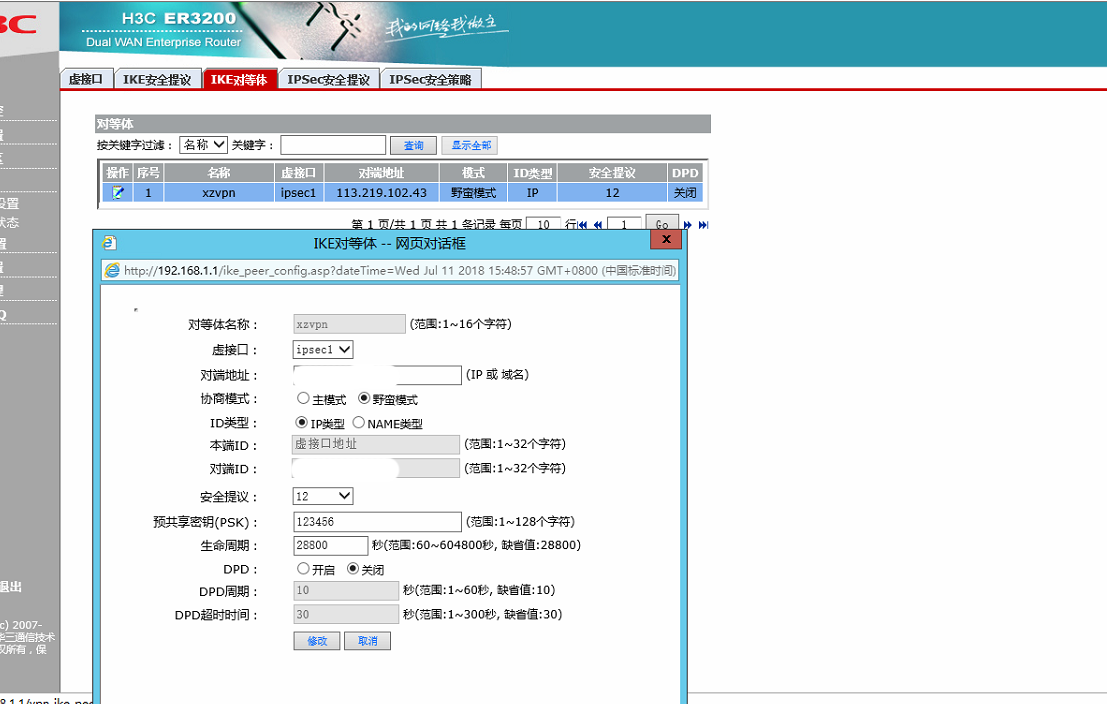Click the 安全提议 column header
Screen dimensions: 1107x704
612,172
